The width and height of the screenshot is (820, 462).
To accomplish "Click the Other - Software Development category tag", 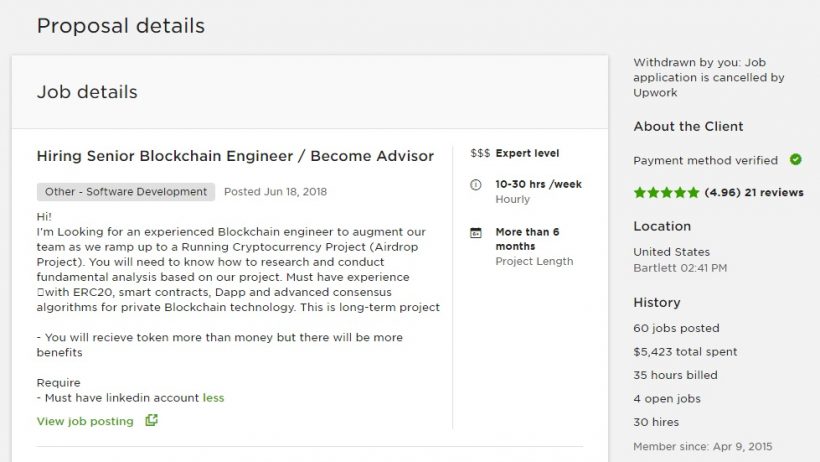I will [x=126, y=192].
